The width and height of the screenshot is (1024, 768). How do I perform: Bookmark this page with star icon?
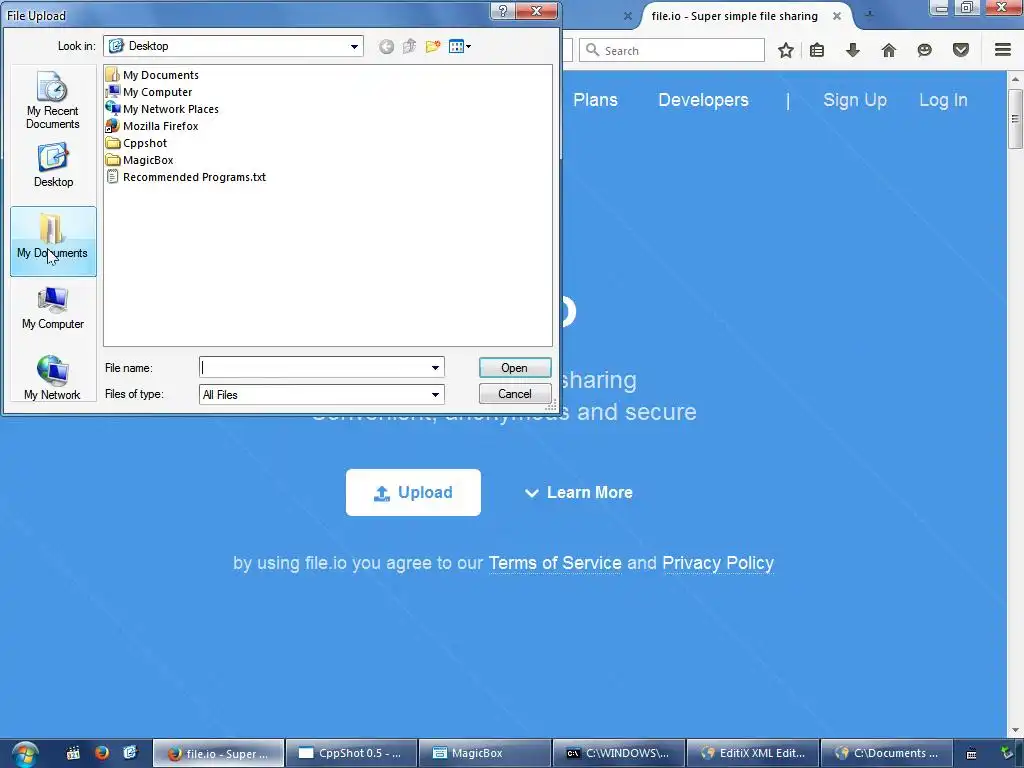point(786,50)
